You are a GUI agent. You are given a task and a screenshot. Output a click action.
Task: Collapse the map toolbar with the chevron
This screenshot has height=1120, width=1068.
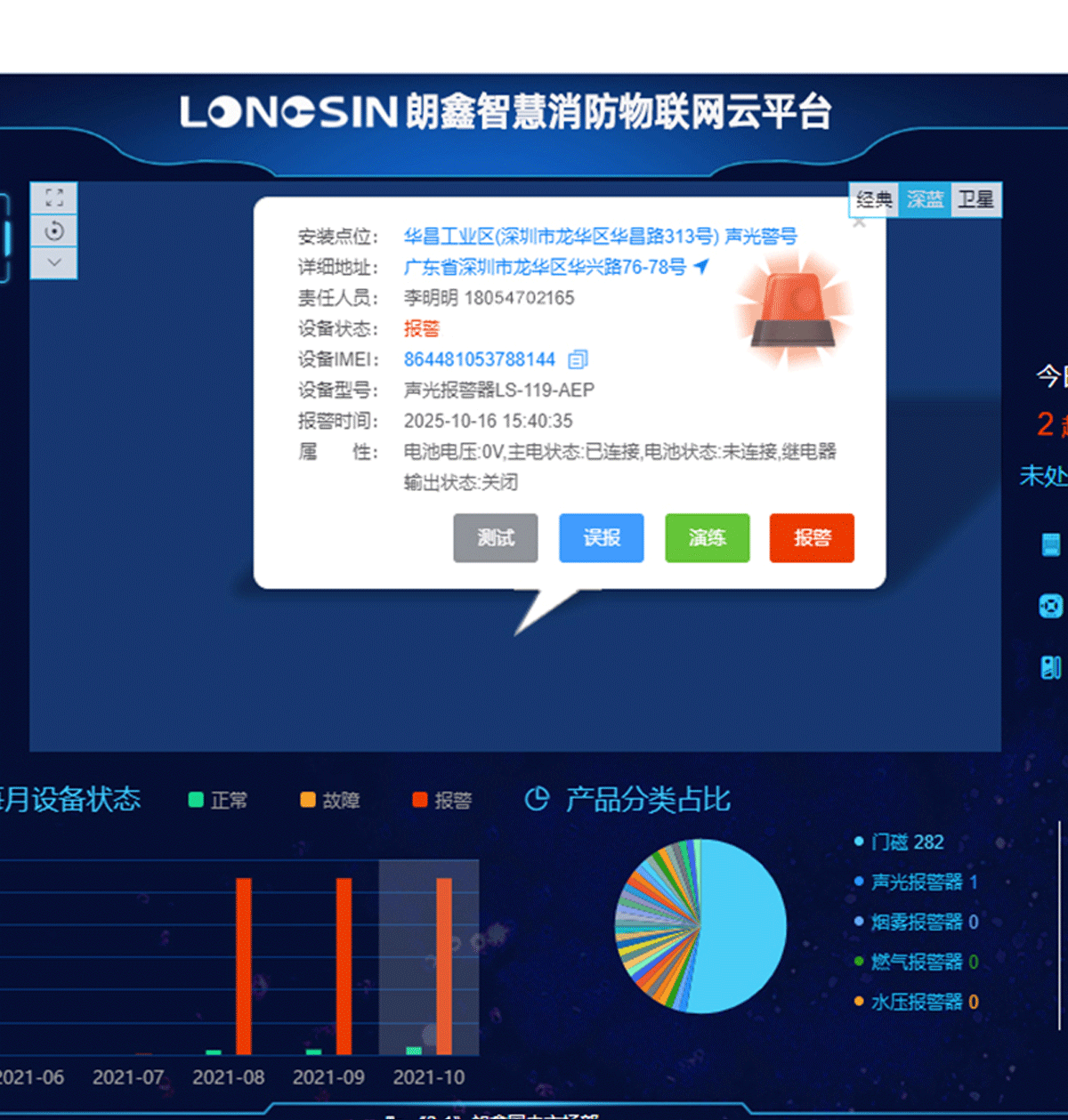pos(54,262)
